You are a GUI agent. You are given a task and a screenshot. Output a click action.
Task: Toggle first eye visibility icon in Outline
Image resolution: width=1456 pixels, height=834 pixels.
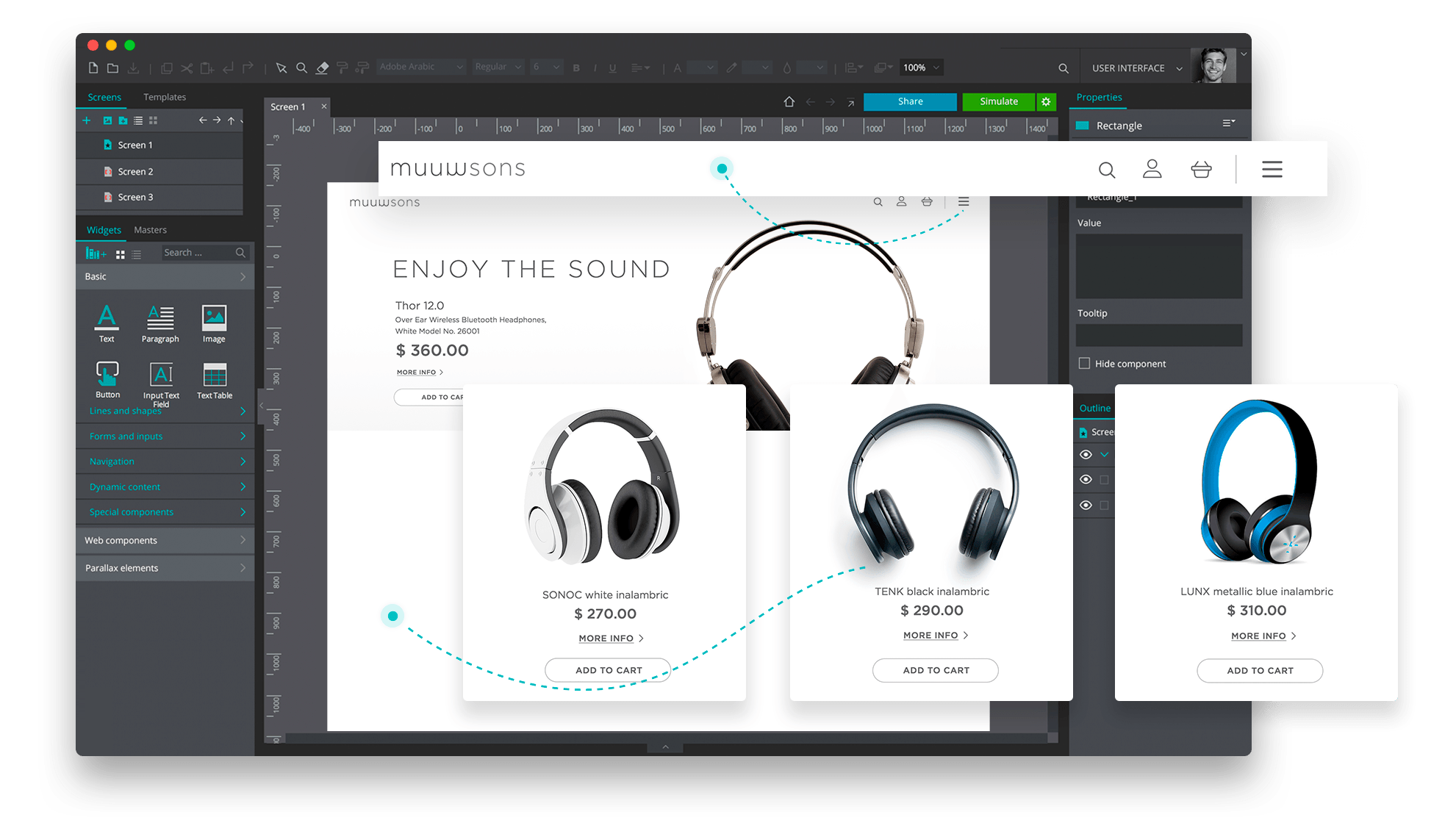pos(1086,455)
